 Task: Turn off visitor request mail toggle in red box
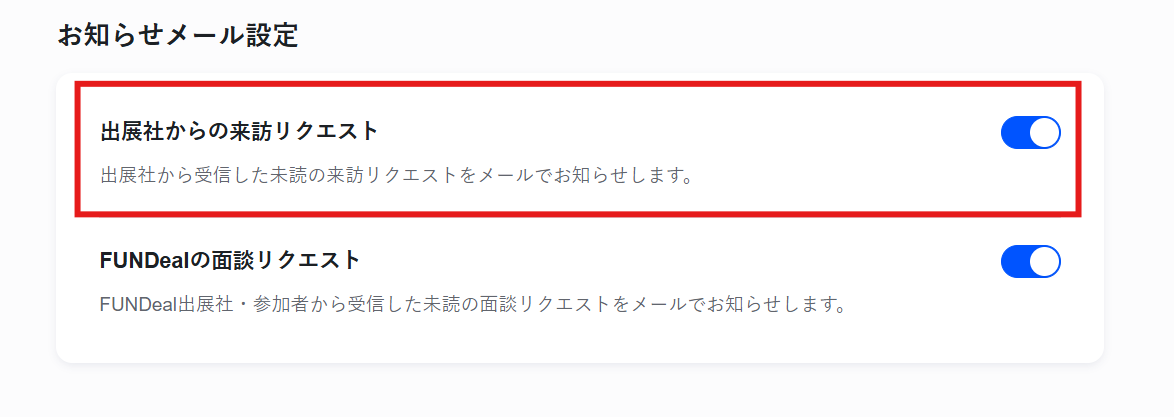coord(1030,133)
